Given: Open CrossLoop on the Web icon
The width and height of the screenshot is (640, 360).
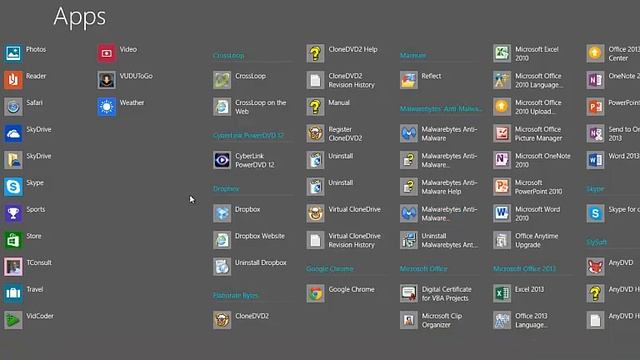Looking at the screenshot, I should coord(222,107).
